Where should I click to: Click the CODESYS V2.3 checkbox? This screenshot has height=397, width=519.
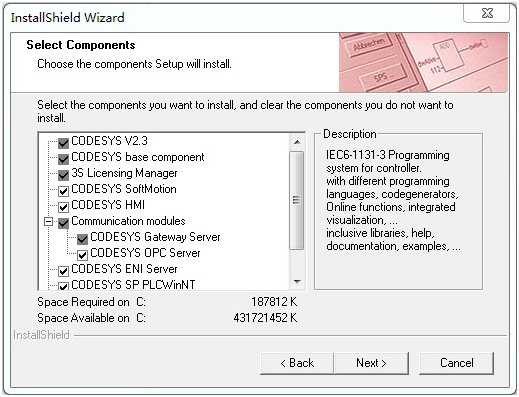[63, 143]
